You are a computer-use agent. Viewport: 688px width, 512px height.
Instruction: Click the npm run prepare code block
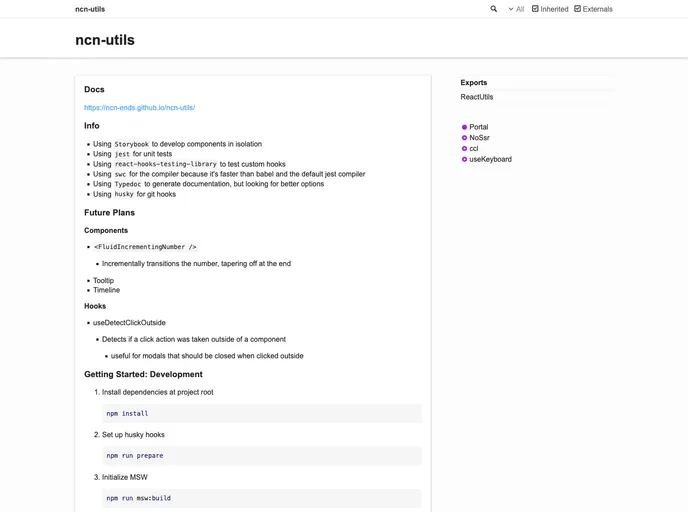coord(262,455)
